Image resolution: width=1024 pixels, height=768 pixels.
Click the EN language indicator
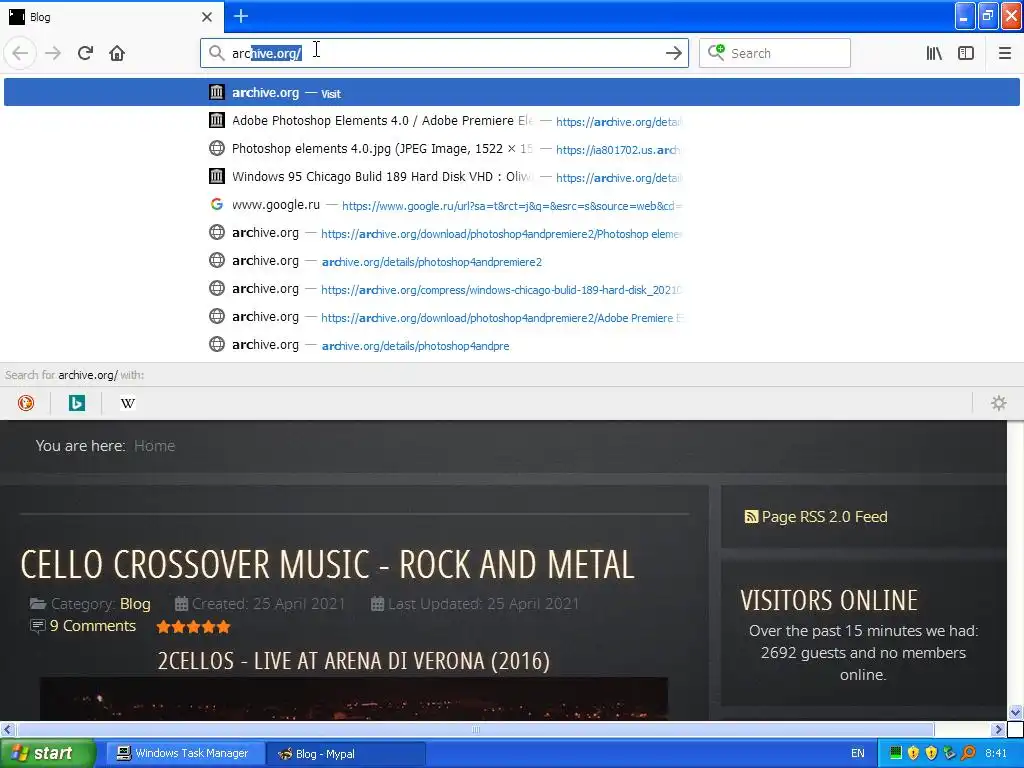[857, 753]
